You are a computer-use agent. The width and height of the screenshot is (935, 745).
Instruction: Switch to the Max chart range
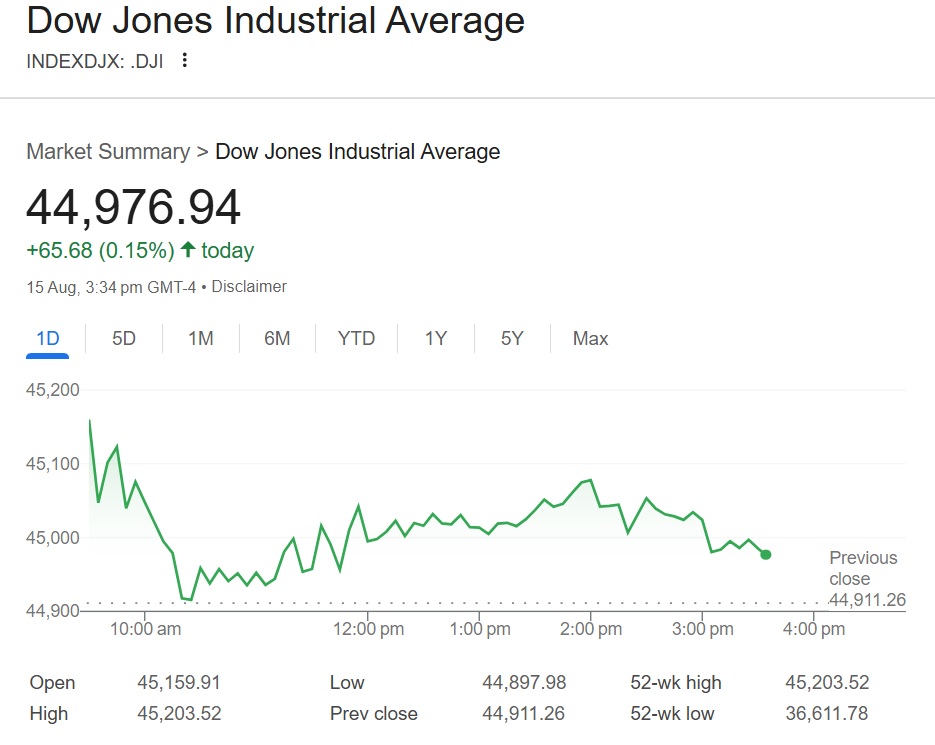tap(589, 339)
